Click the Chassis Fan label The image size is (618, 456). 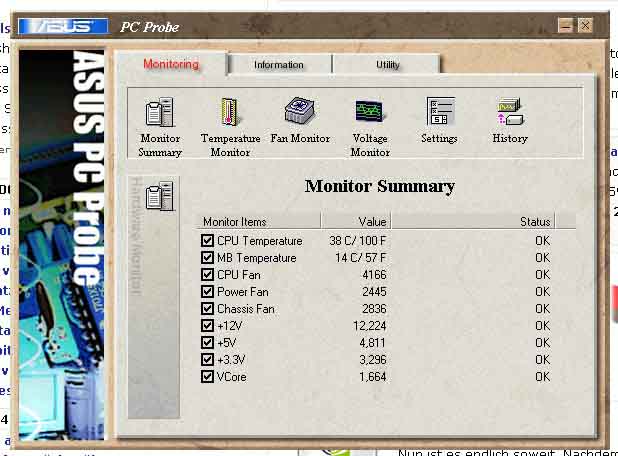246,309
